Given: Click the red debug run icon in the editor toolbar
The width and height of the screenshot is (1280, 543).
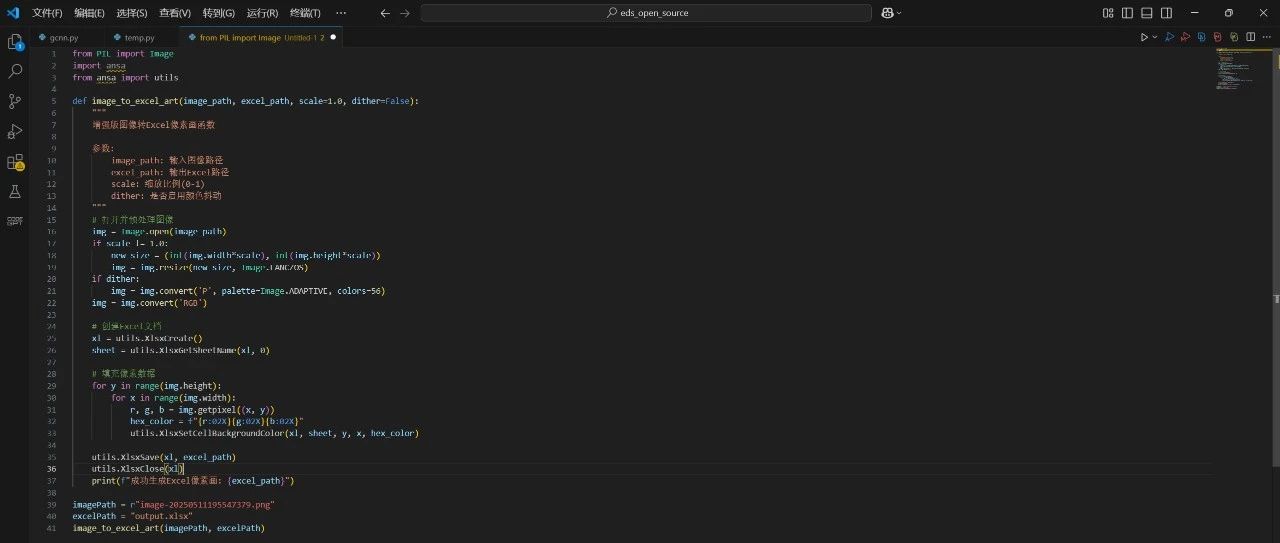Looking at the screenshot, I should pyautogui.click(x=1185, y=37).
